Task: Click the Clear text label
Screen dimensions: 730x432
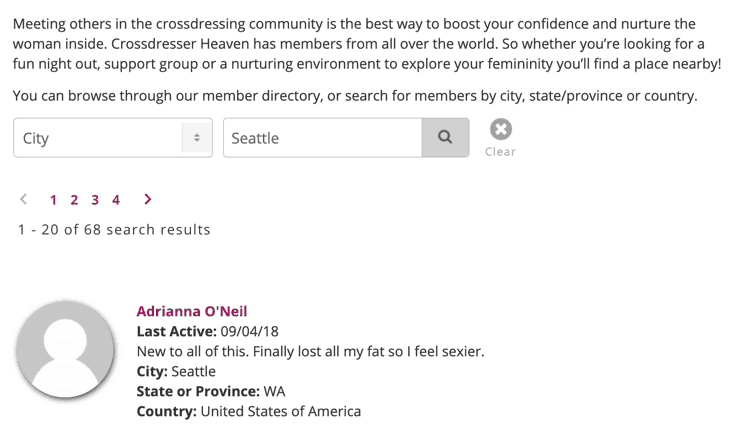Action: 500,152
